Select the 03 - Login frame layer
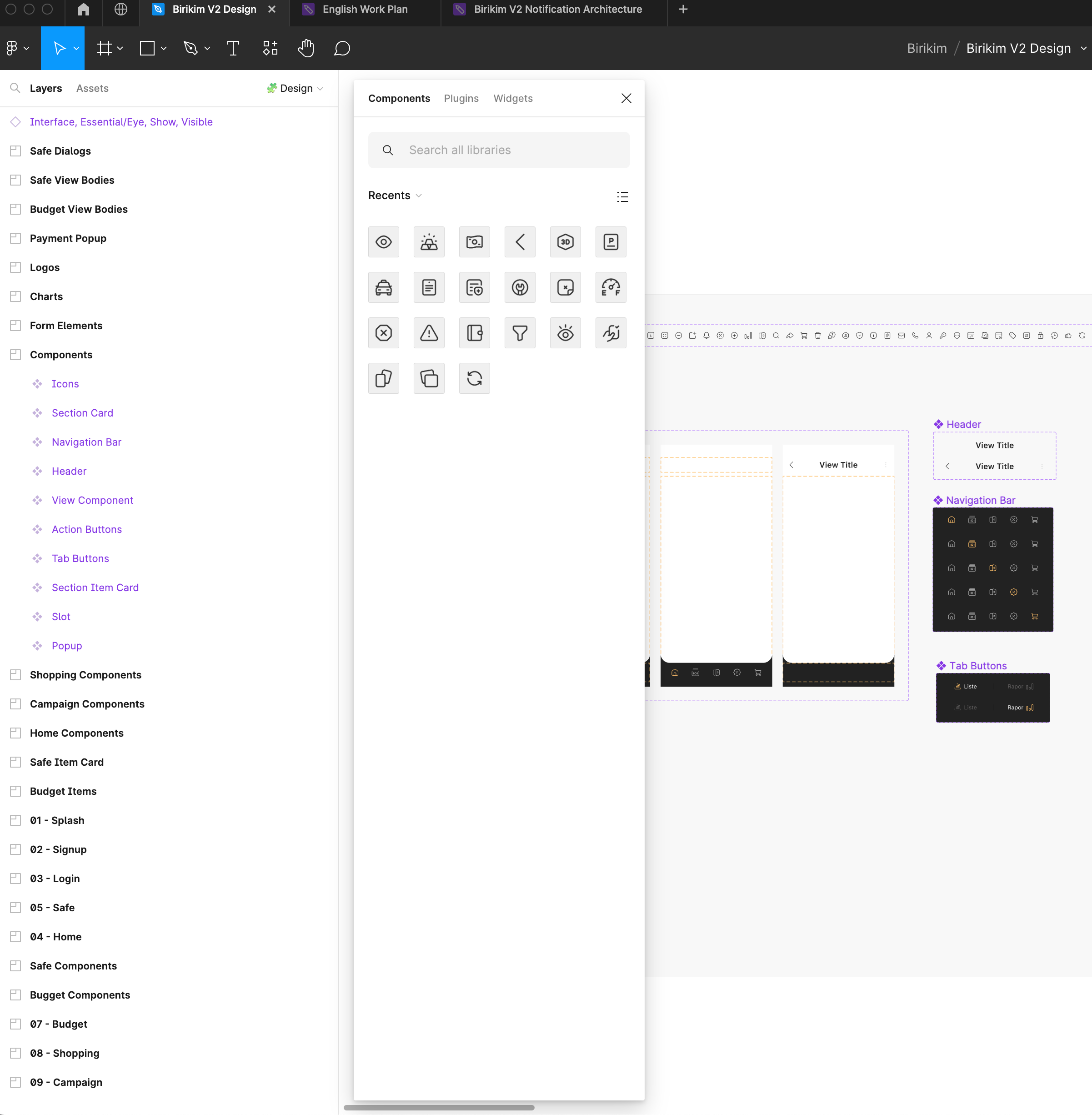The height and width of the screenshot is (1115, 1092). [x=55, y=879]
